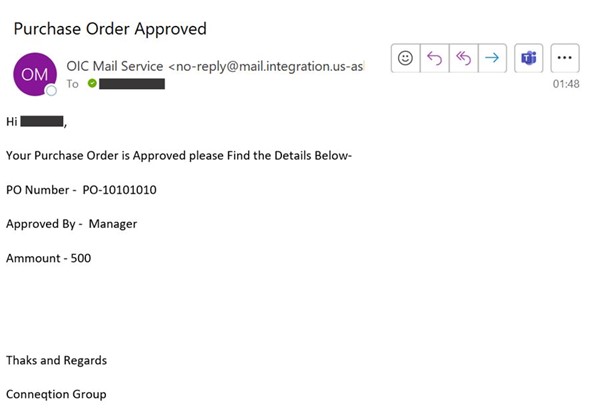The image size is (602, 417).
Task: Open the redacted recipient contact card
Action: (132, 84)
